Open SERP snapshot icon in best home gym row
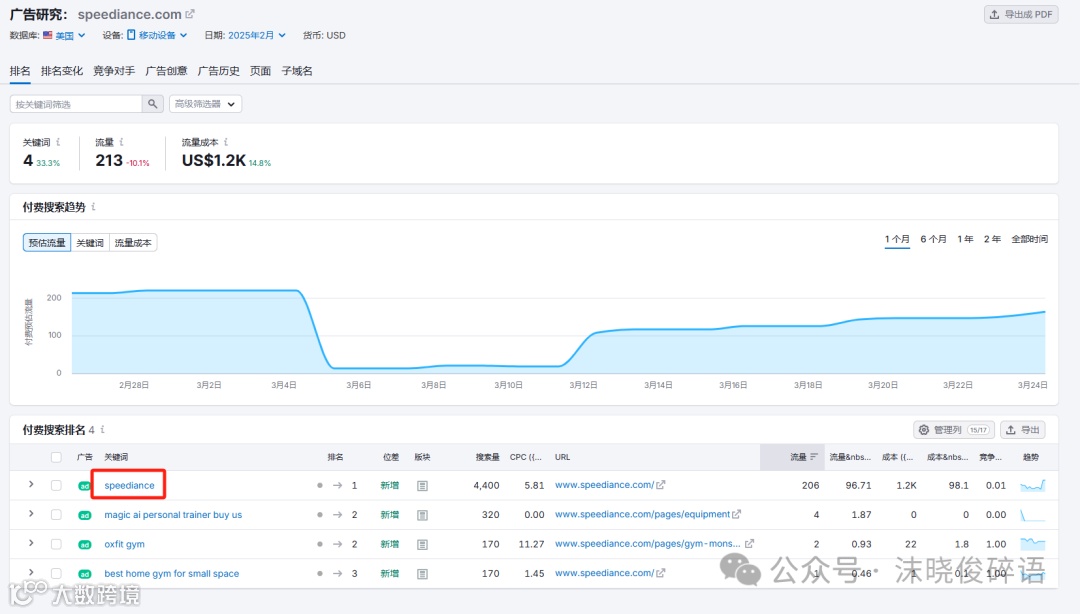Screen dimensions: 1080x614 (422, 574)
